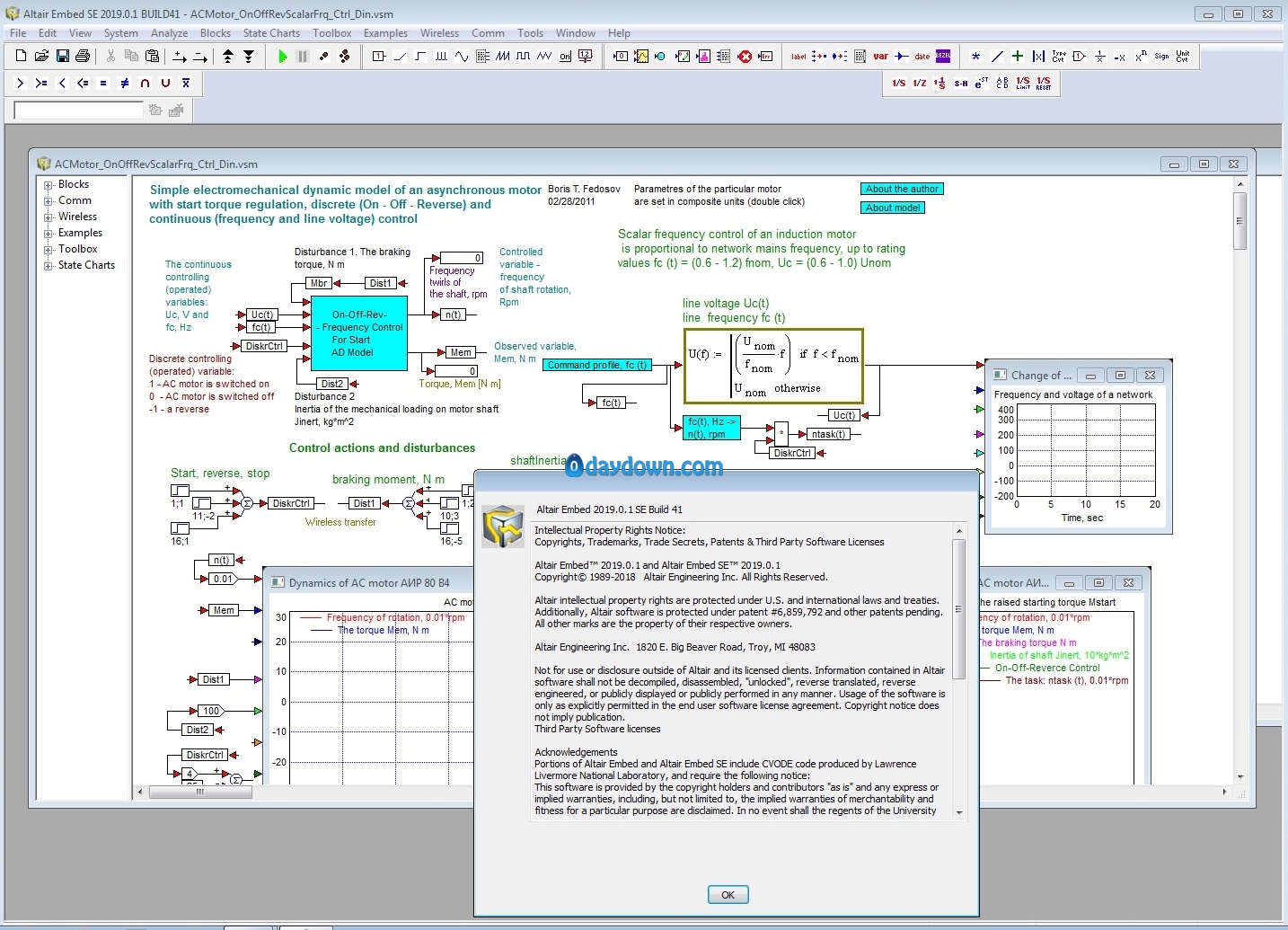The width and height of the screenshot is (1288, 930).
Task: Insert the Sign block
Action: (x=1162, y=56)
